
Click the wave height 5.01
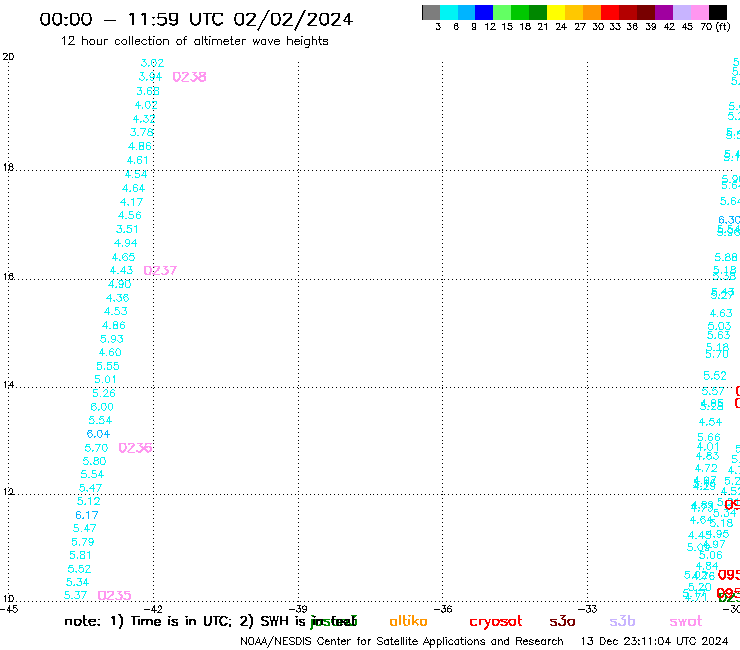tap(105, 380)
